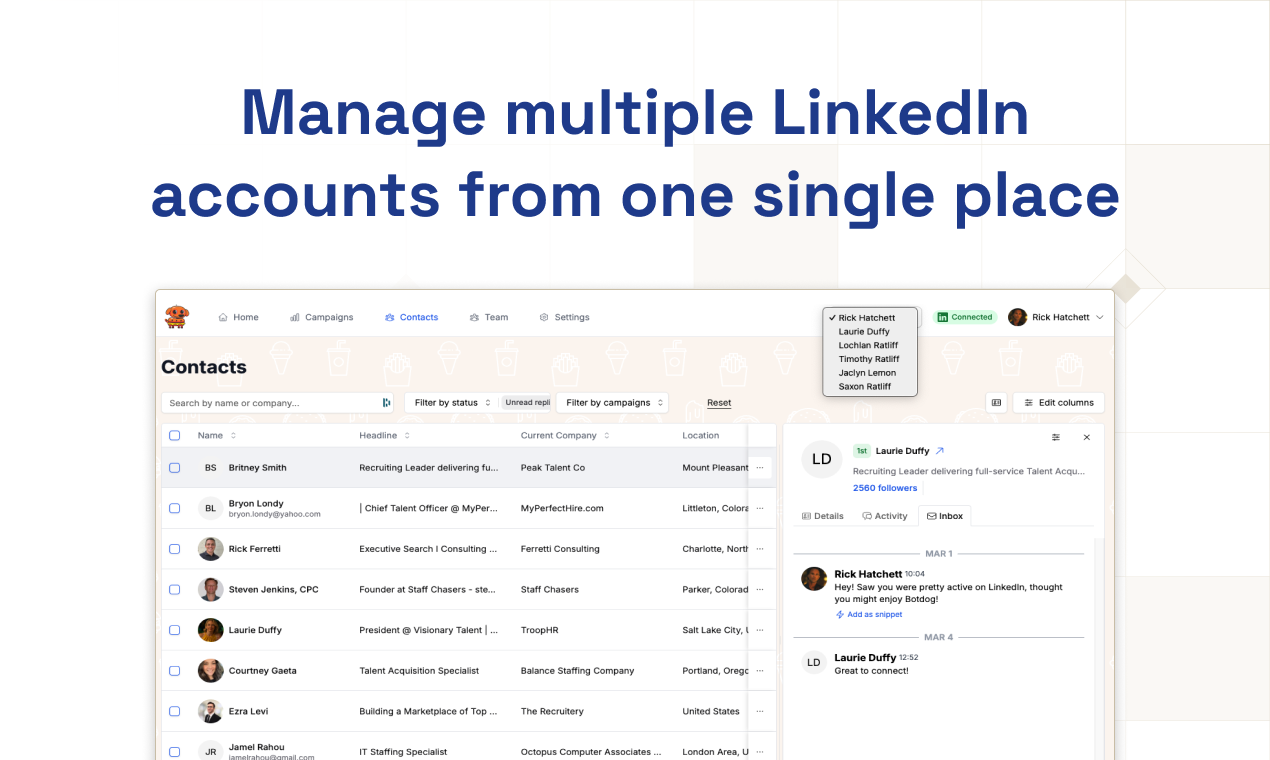Open more options for Britney Smith row
Image resolution: width=1270 pixels, height=760 pixels.
pos(760,467)
